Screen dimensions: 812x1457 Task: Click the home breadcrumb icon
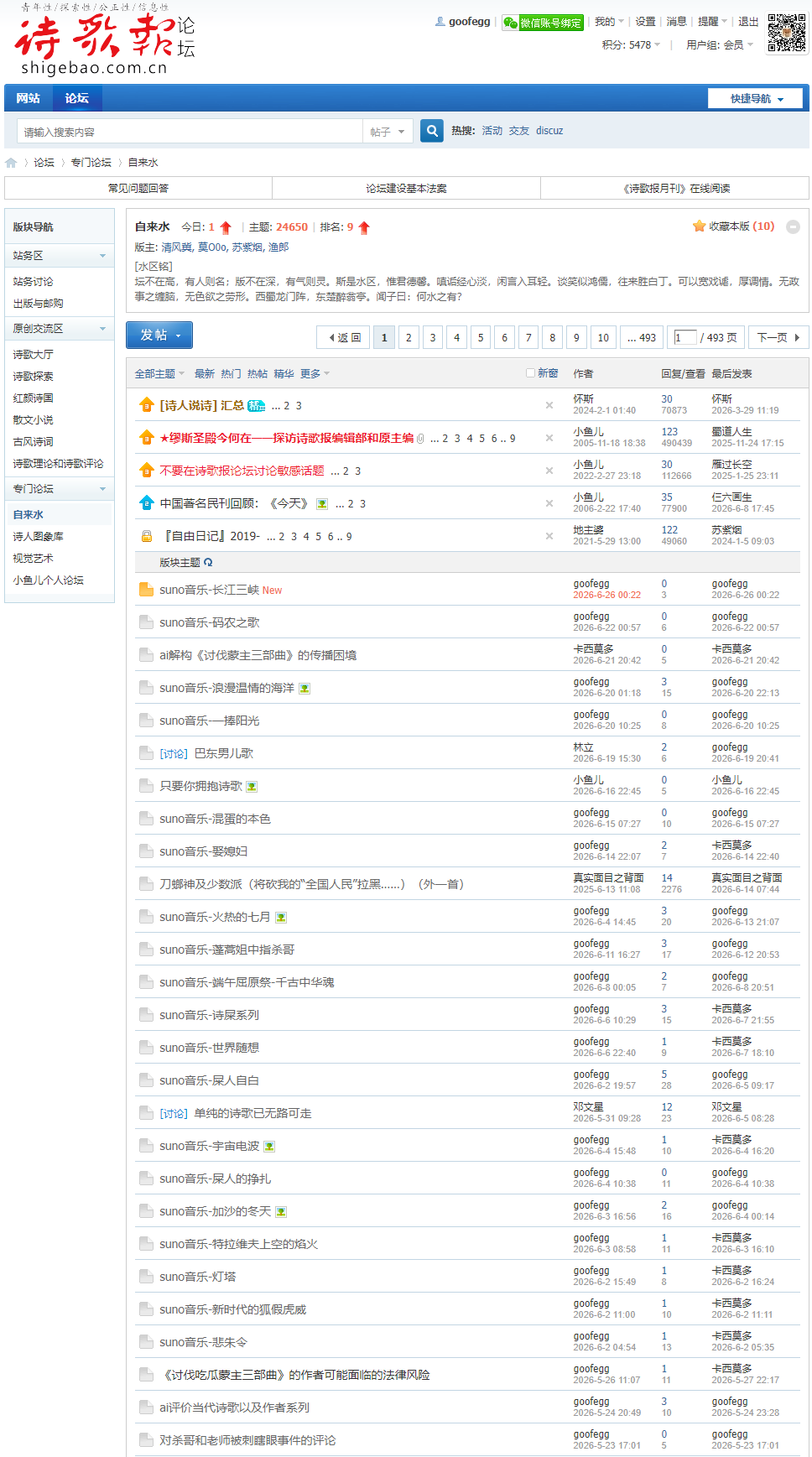11,163
